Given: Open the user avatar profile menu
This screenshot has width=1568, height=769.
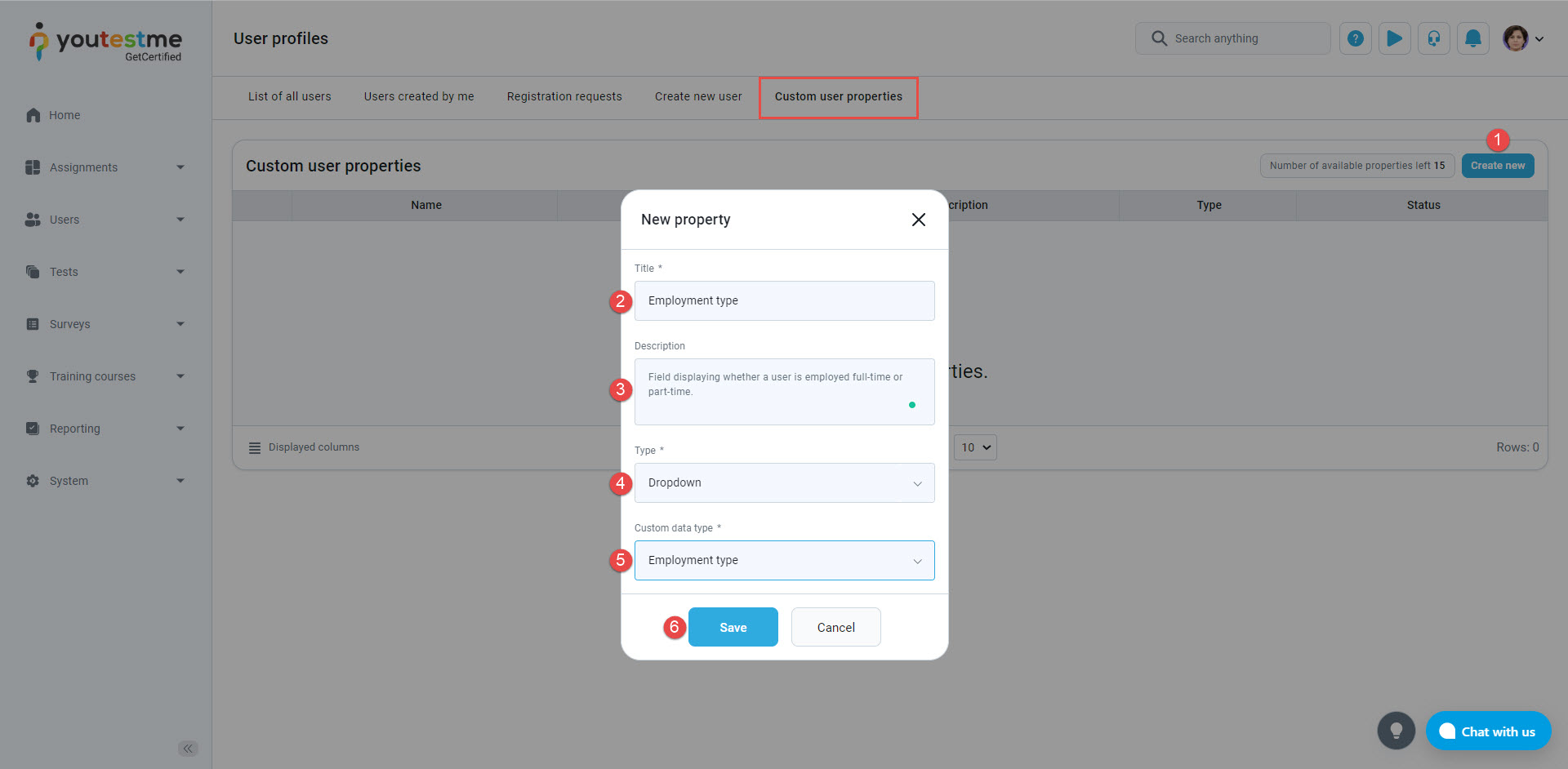Looking at the screenshot, I should (1522, 38).
